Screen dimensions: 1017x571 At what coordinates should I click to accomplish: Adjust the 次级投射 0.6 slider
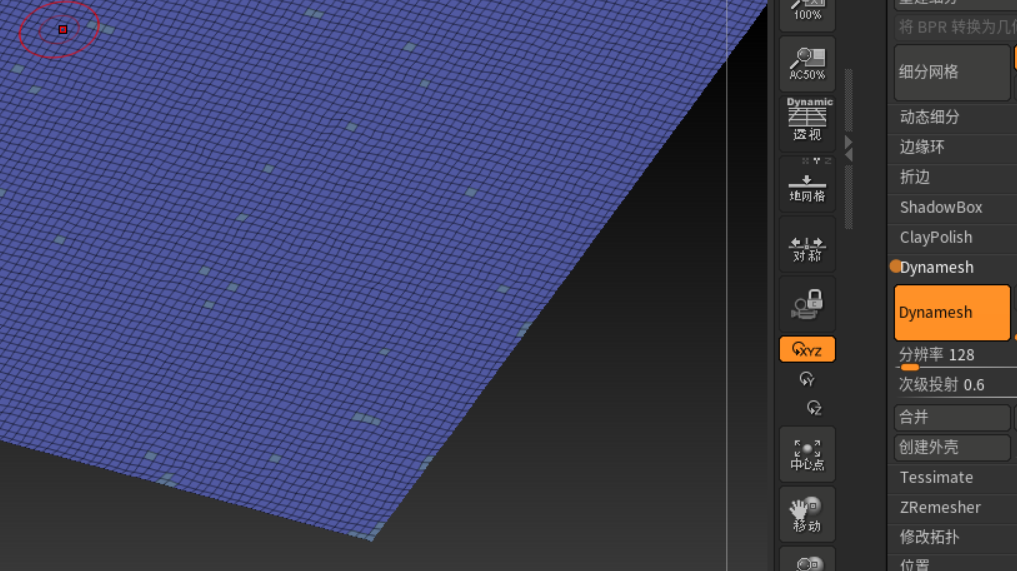coord(955,385)
